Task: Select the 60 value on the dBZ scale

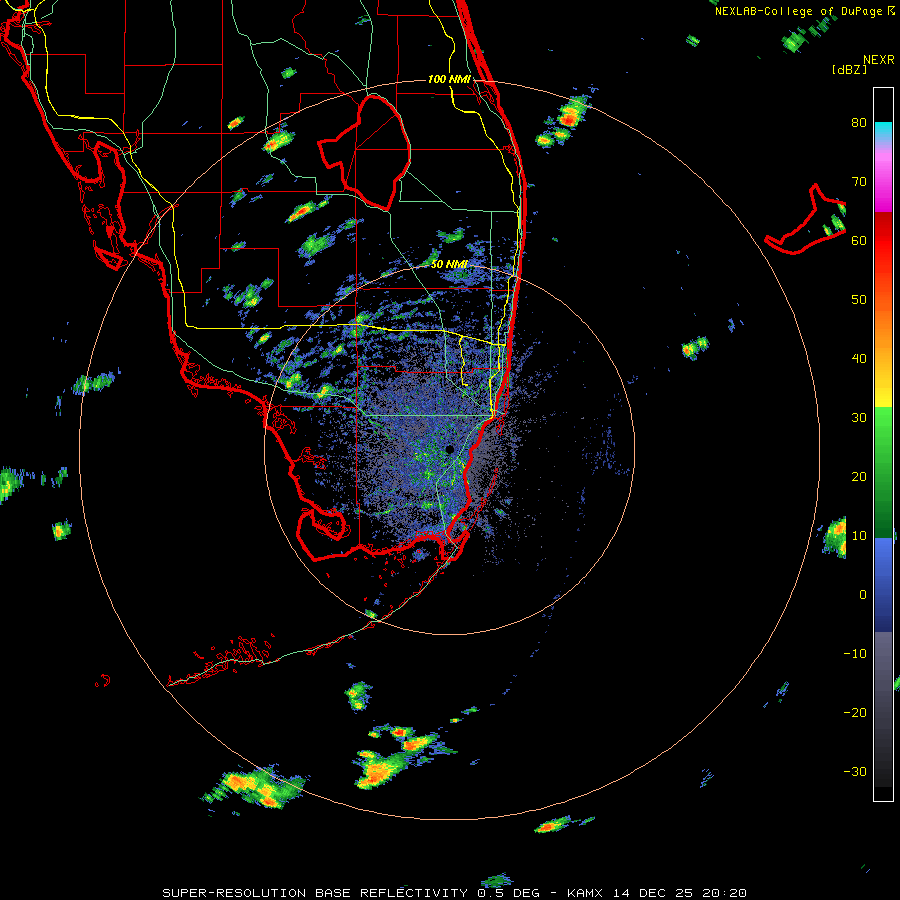Action: point(859,240)
